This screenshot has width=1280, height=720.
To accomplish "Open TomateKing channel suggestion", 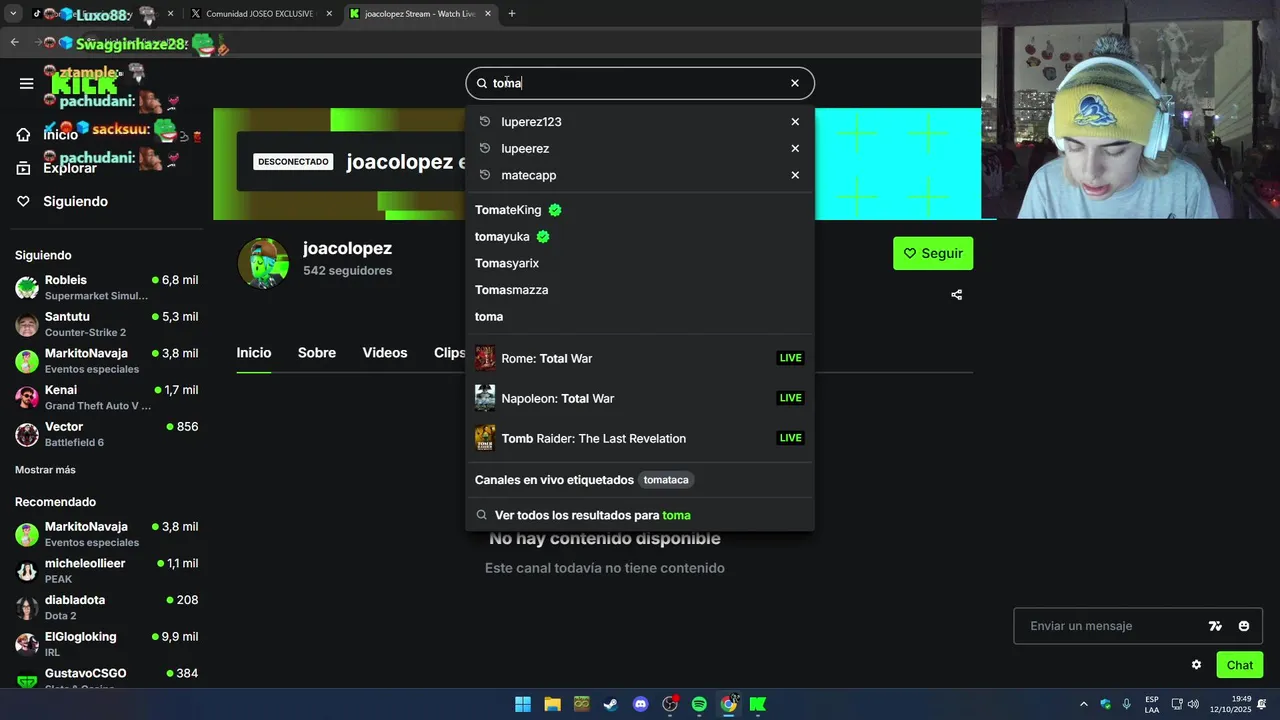I will [x=640, y=210].
